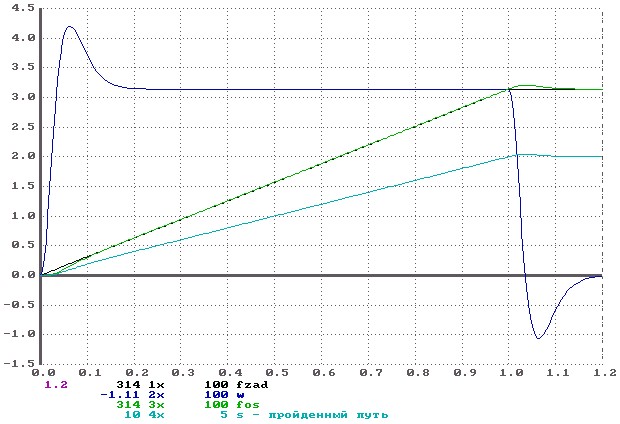The height and width of the screenshot is (424, 620).
Task: Click the '3x' channel label
Action: pyautogui.click(x=156, y=405)
